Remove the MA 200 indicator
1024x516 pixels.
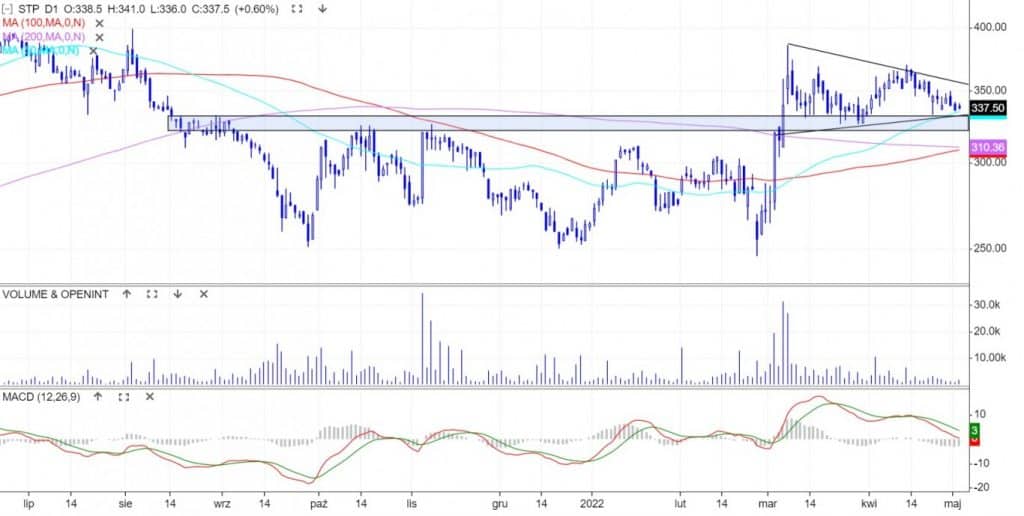coord(99,36)
